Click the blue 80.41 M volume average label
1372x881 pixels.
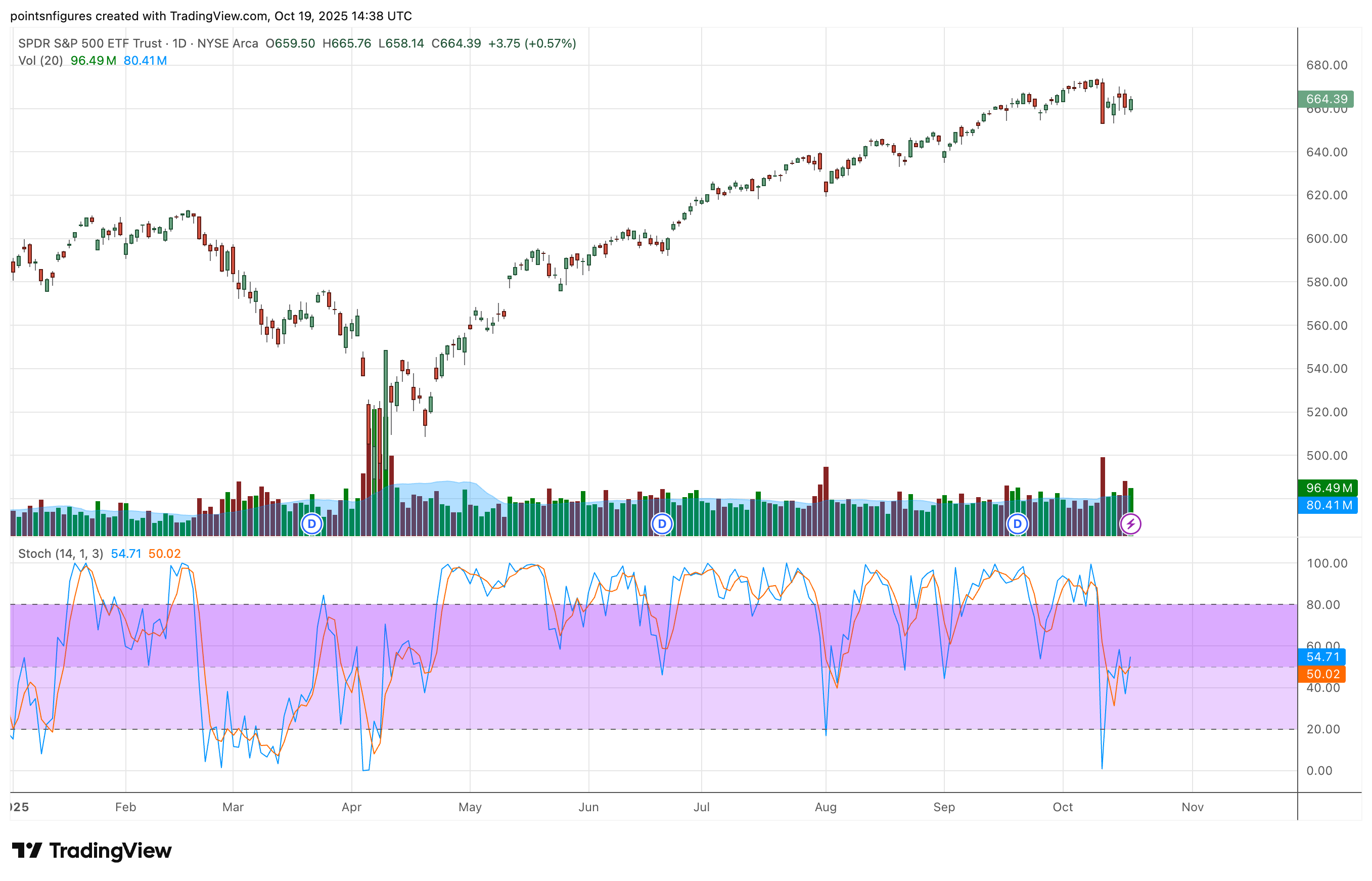1328,505
